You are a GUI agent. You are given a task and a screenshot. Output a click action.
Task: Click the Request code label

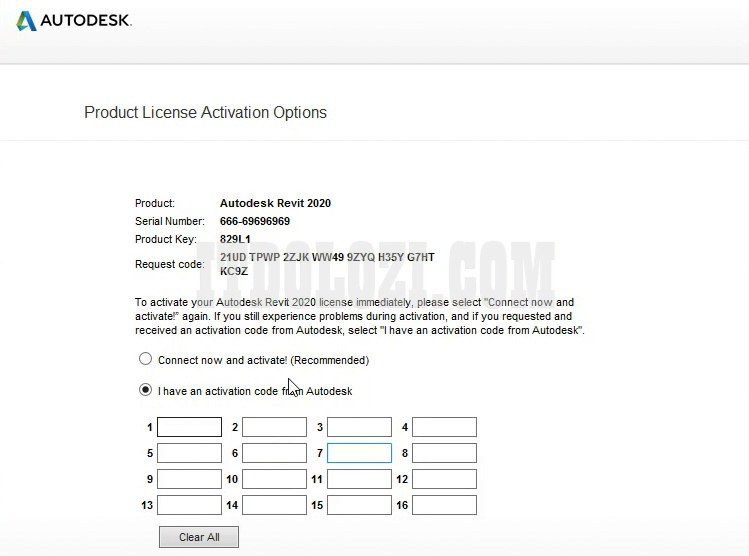point(170,264)
